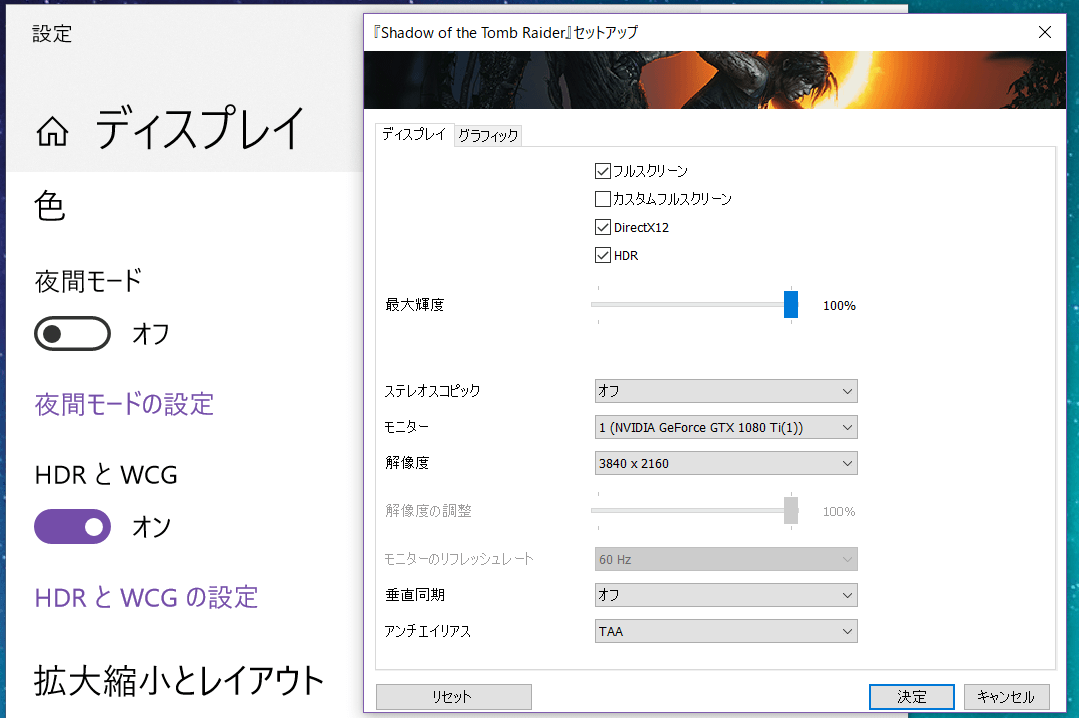
Task: Open the HDR と WCG の設定 link
Action: click(x=147, y=598)
